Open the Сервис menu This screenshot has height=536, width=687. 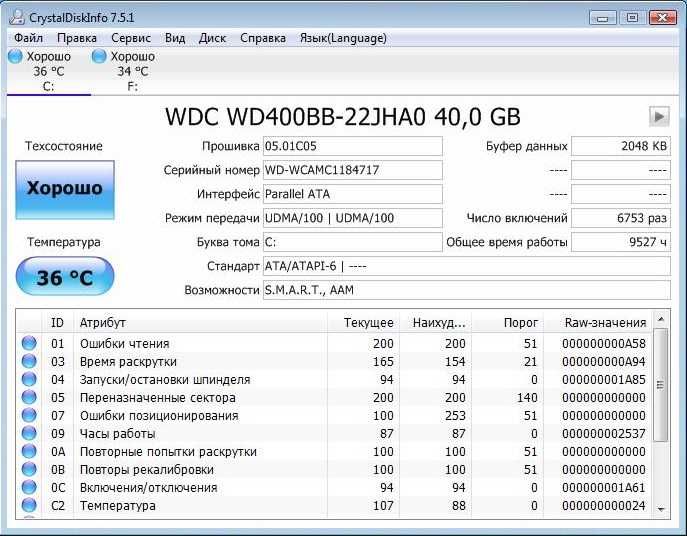(x=131, y=38)
